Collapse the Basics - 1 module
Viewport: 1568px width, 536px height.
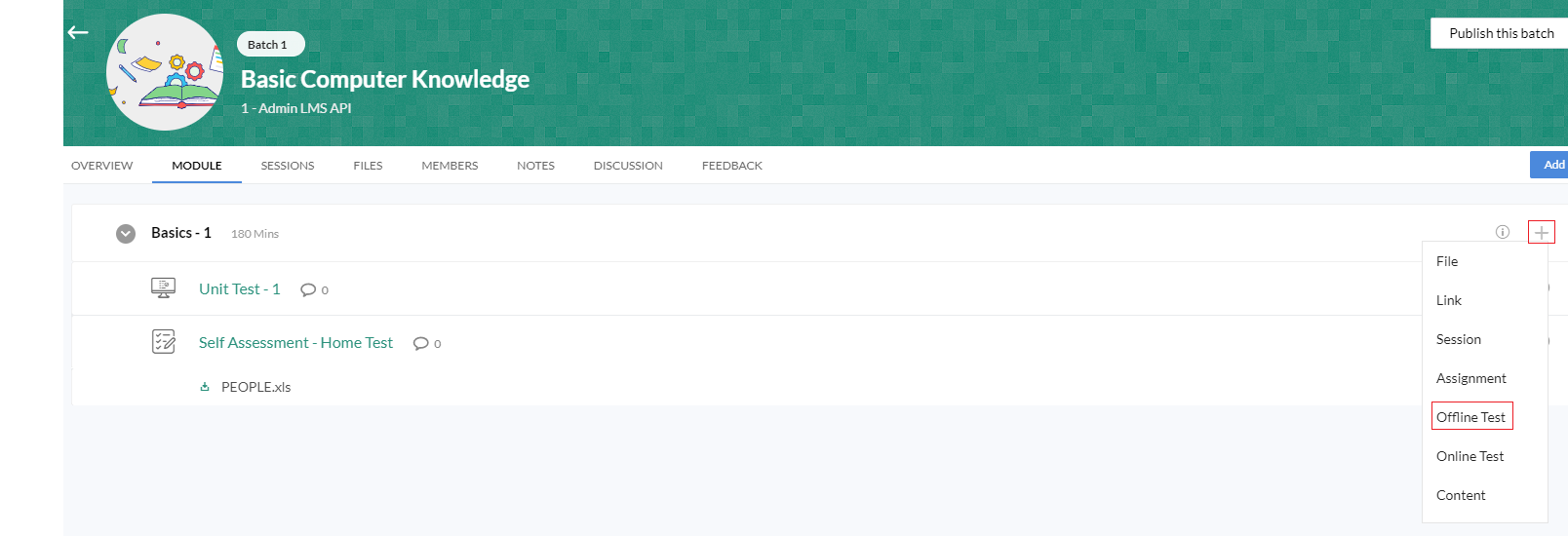[126, 234]
